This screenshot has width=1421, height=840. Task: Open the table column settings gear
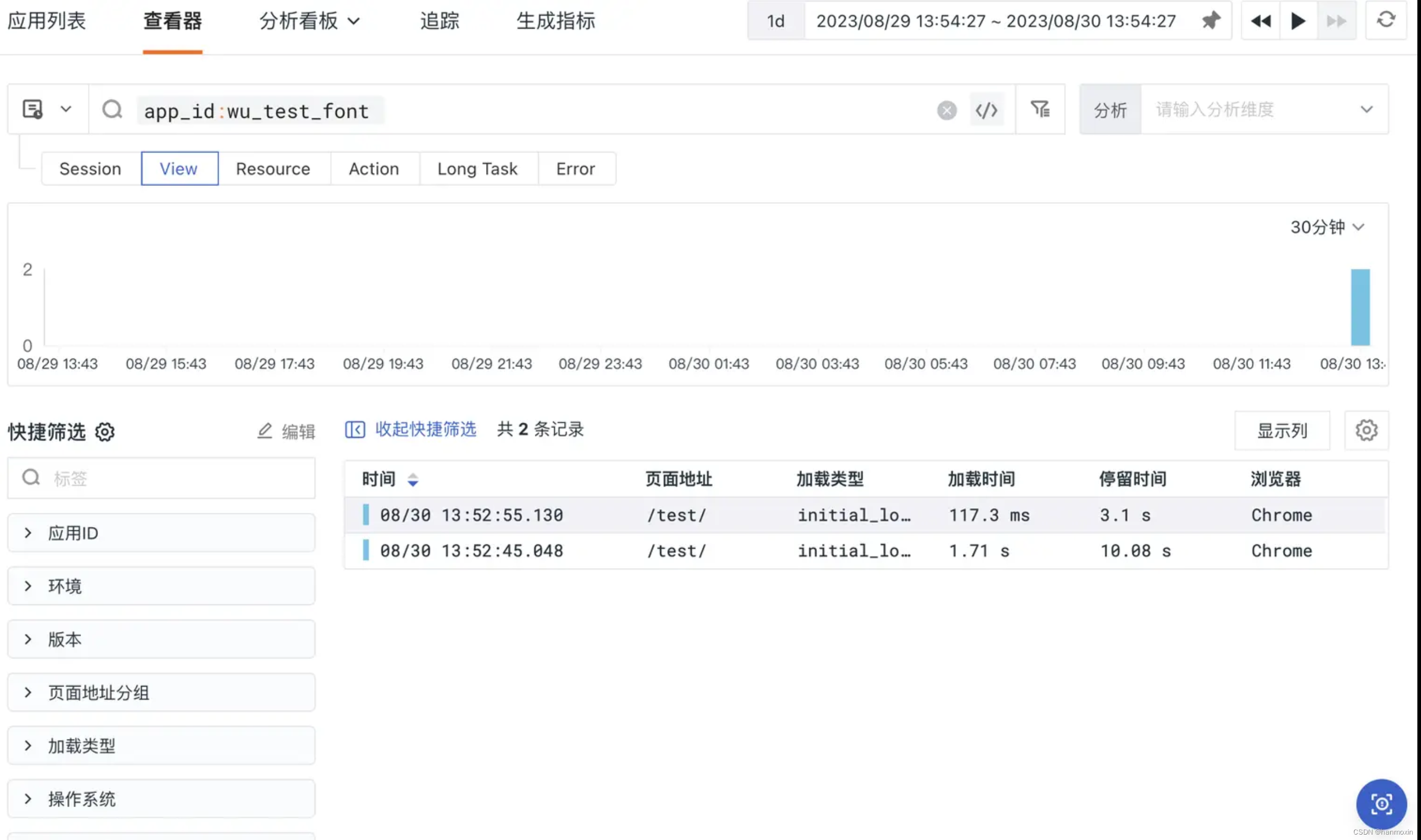coord(1366,430)
